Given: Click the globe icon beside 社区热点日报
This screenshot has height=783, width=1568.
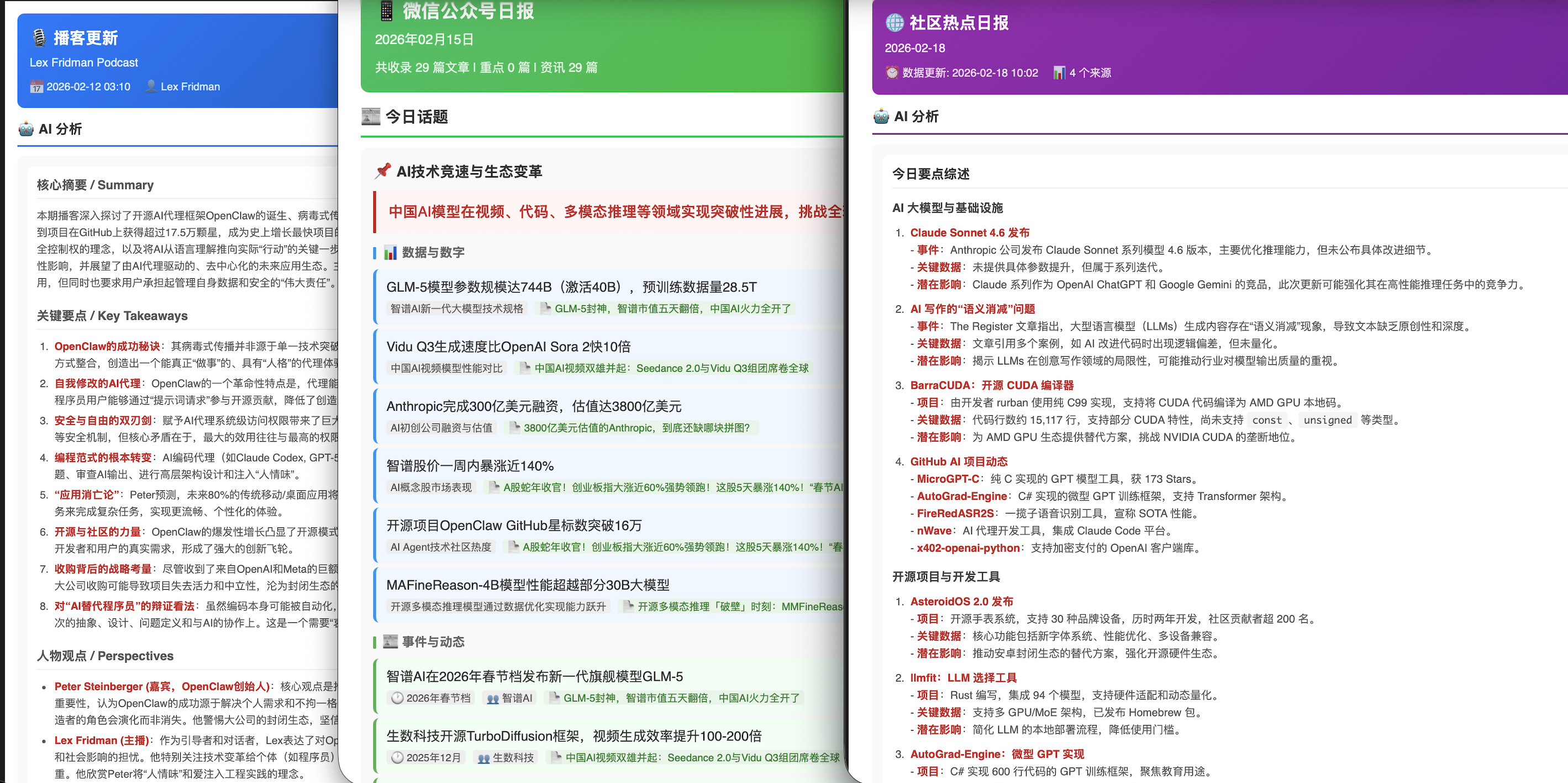Looking at the screenshot, I should point(894,23).
